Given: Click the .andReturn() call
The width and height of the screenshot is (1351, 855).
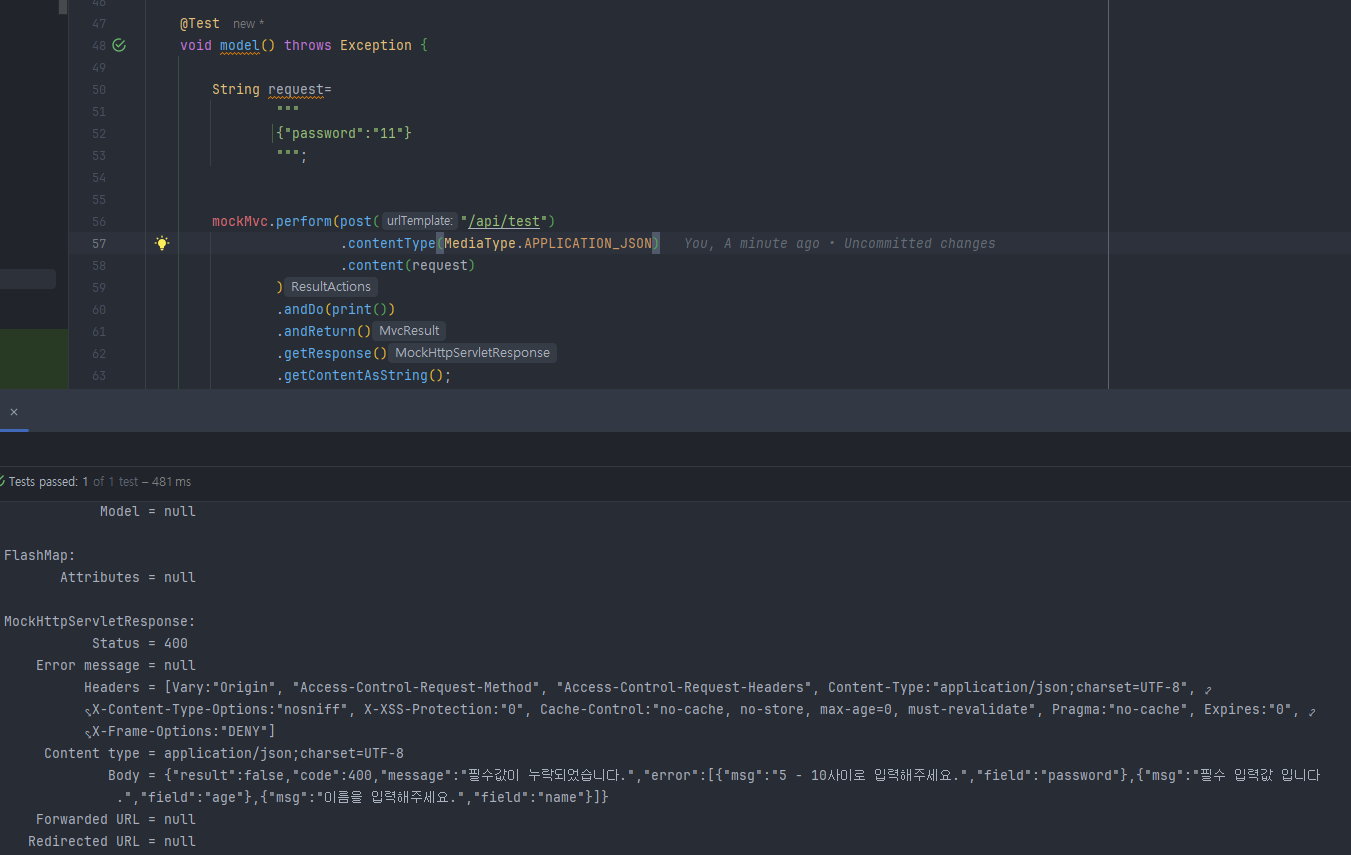Looking at the screenshot, I should coord(324,331).
